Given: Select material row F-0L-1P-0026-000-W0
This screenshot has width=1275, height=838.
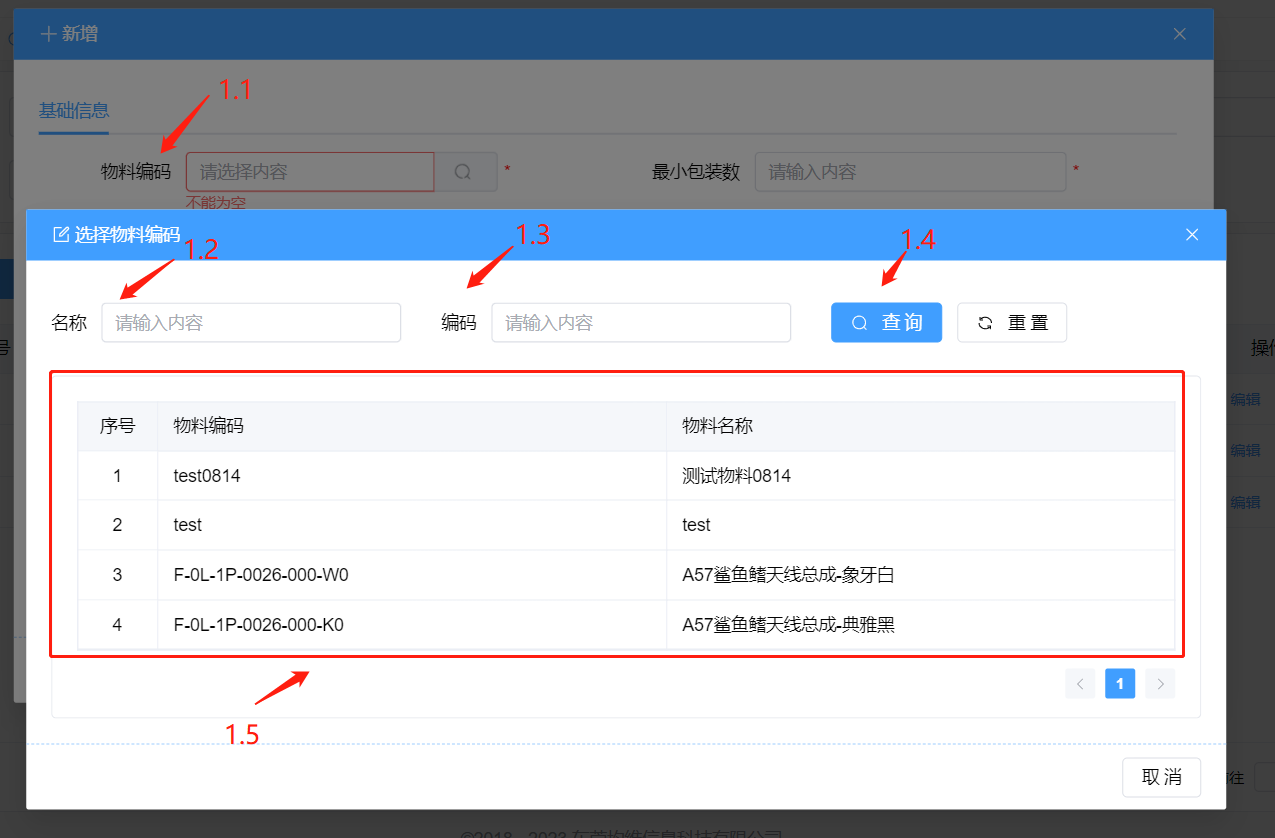Looking at the screenshot, I should click(x=260, y=575).
